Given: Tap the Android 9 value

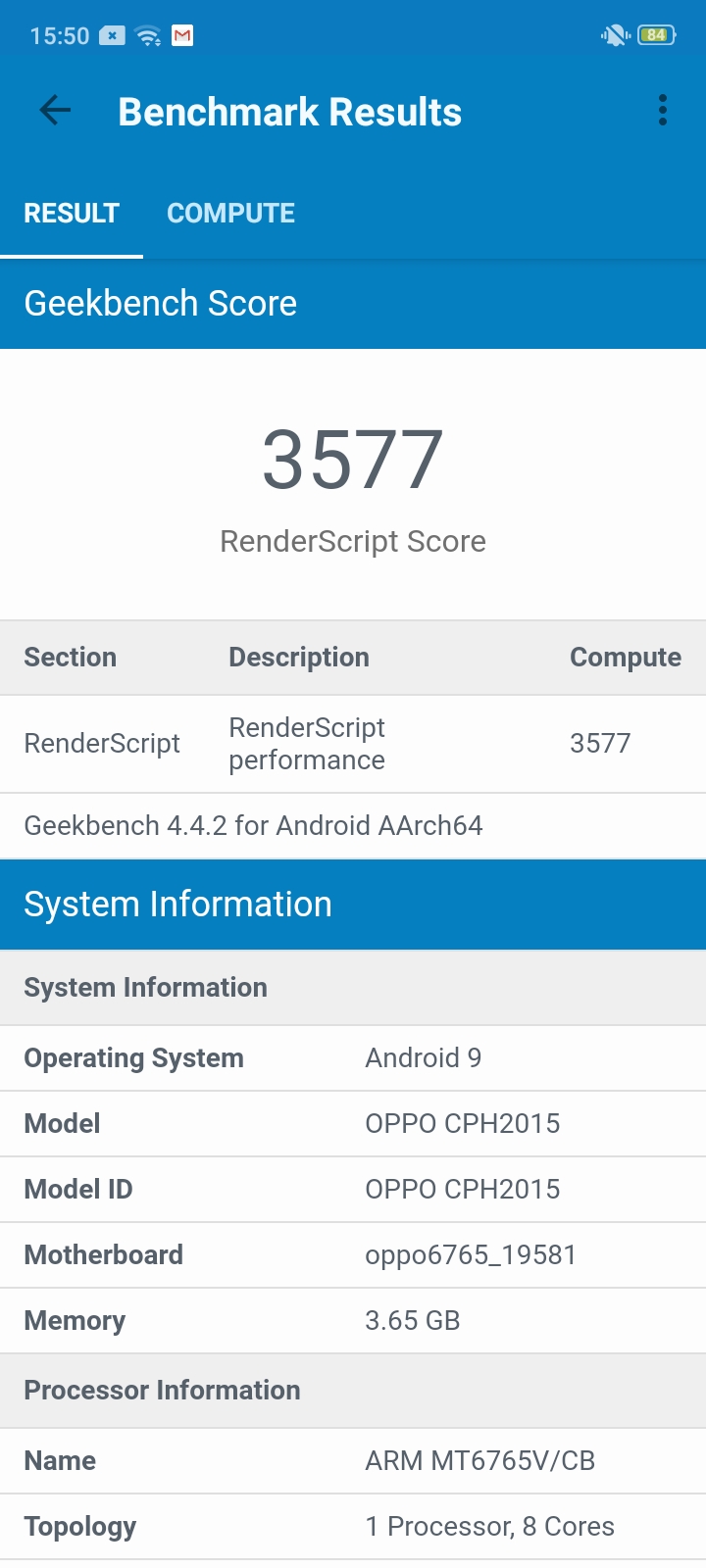Looking at the screenshot, I should pos(424,1058).
